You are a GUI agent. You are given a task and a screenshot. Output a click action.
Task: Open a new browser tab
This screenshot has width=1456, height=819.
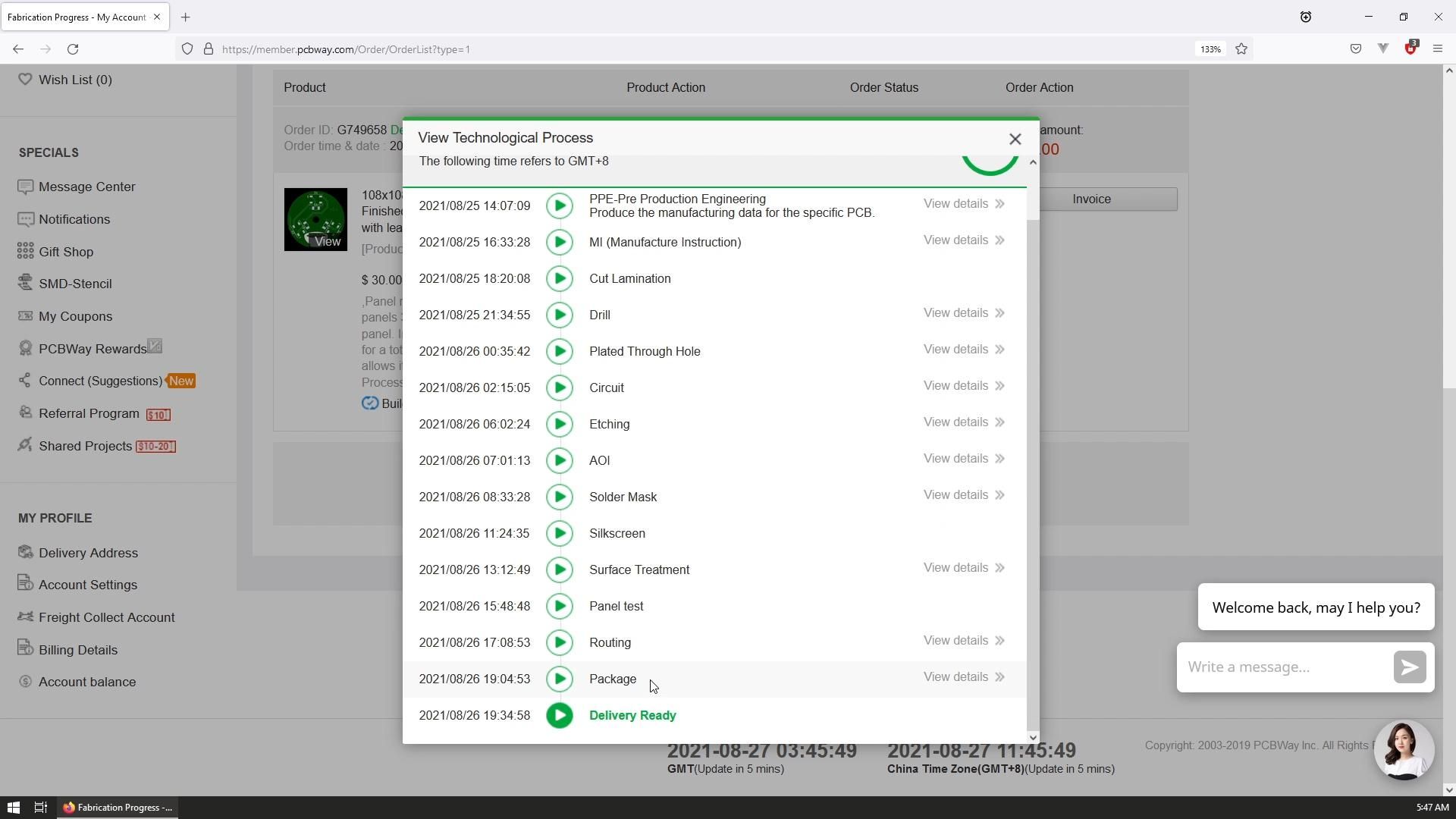[185, 17]
